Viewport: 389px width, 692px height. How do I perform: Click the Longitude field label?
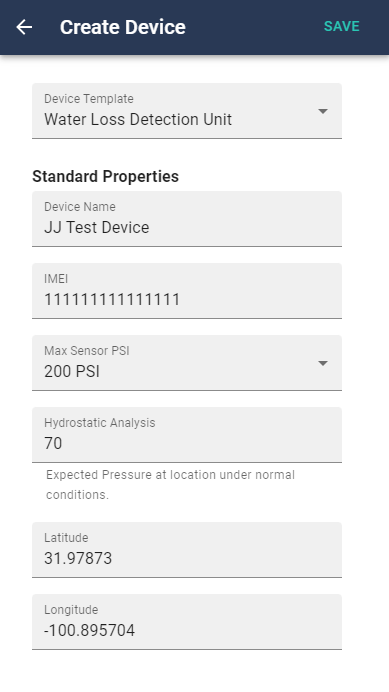[x=71, y=609]
